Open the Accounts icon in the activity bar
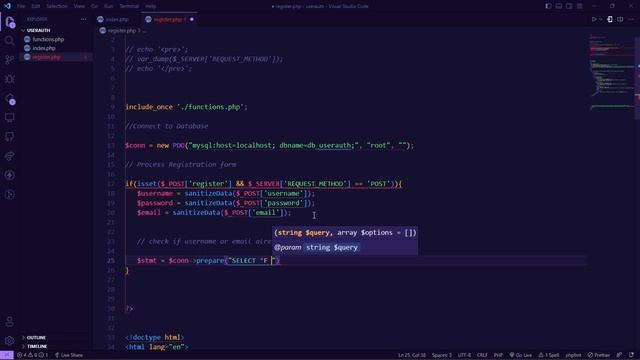The width and height of the screenshot is (640, 360). click(x=9, y=322)
